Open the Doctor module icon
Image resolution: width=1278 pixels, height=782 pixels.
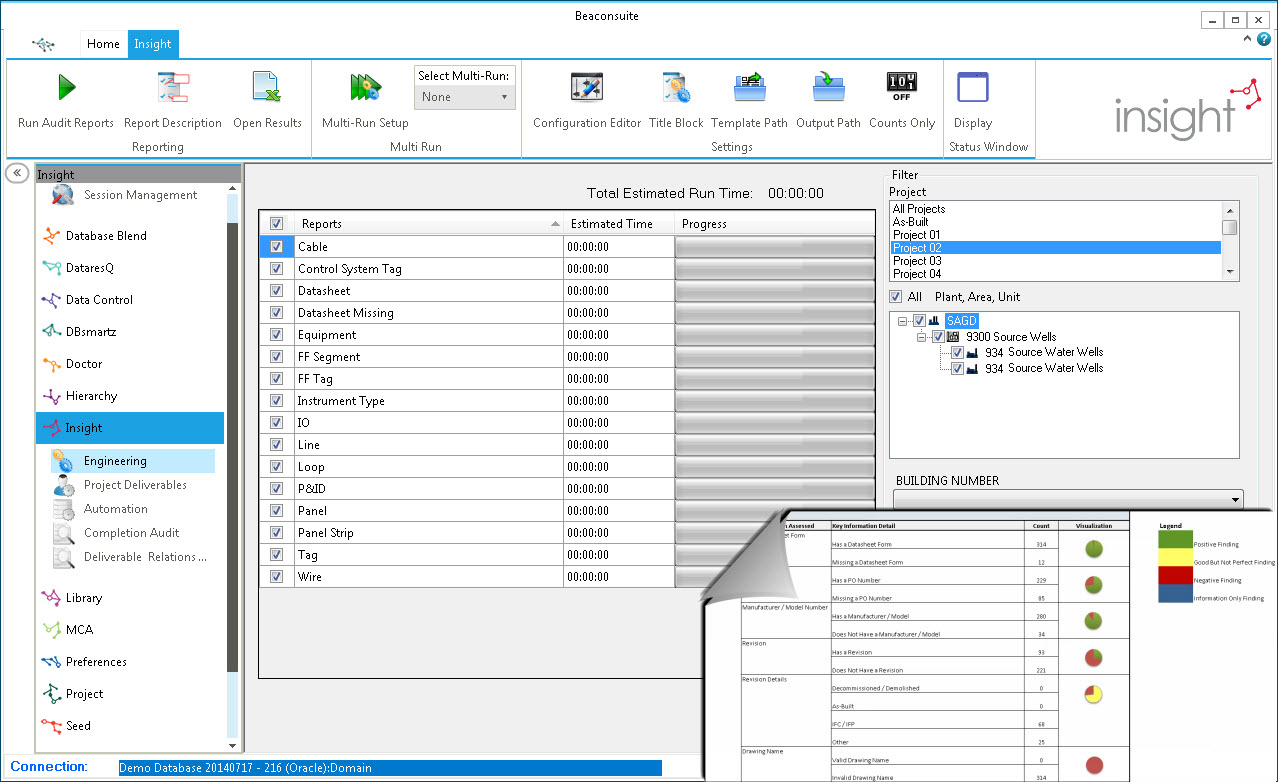pos(51,364)
